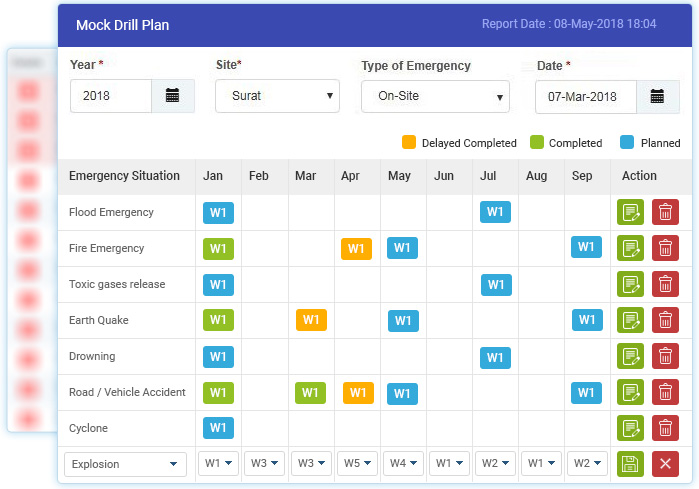The height and width of the screenshot is (489, 699).
Task: Open the W5 week dropdown under Apr
Action: [357, 464]
